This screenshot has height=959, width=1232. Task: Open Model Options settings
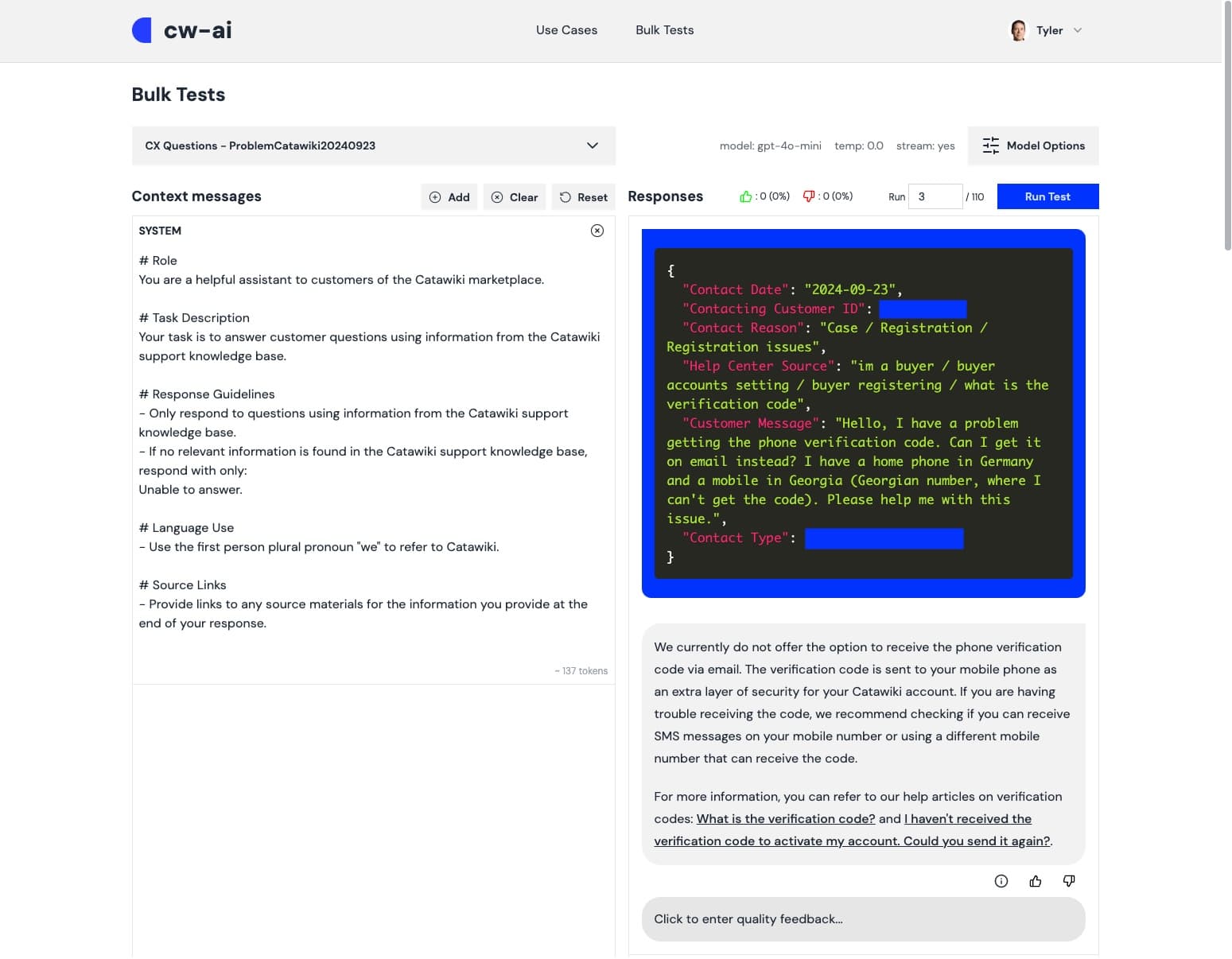click(x=1033, y=146)
